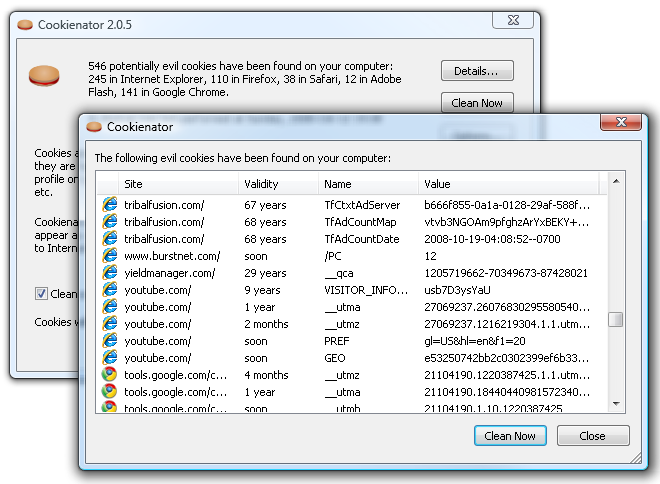Click the GEO cookie name cell

tap(335, 358)
